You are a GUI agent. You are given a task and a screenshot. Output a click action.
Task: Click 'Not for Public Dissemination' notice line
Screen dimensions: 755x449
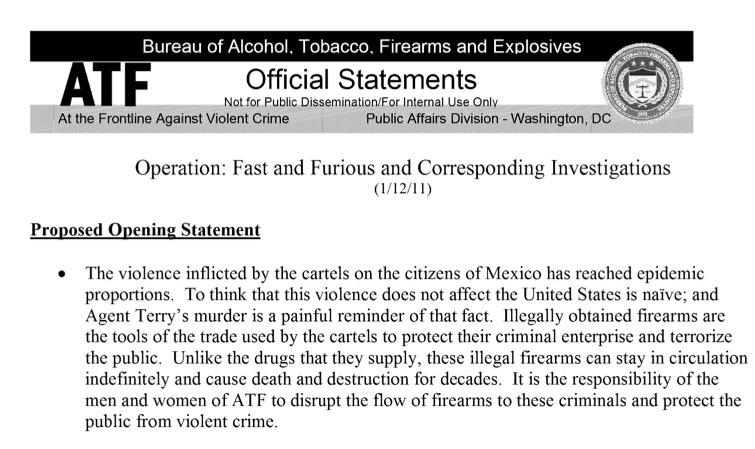(361, 102)
